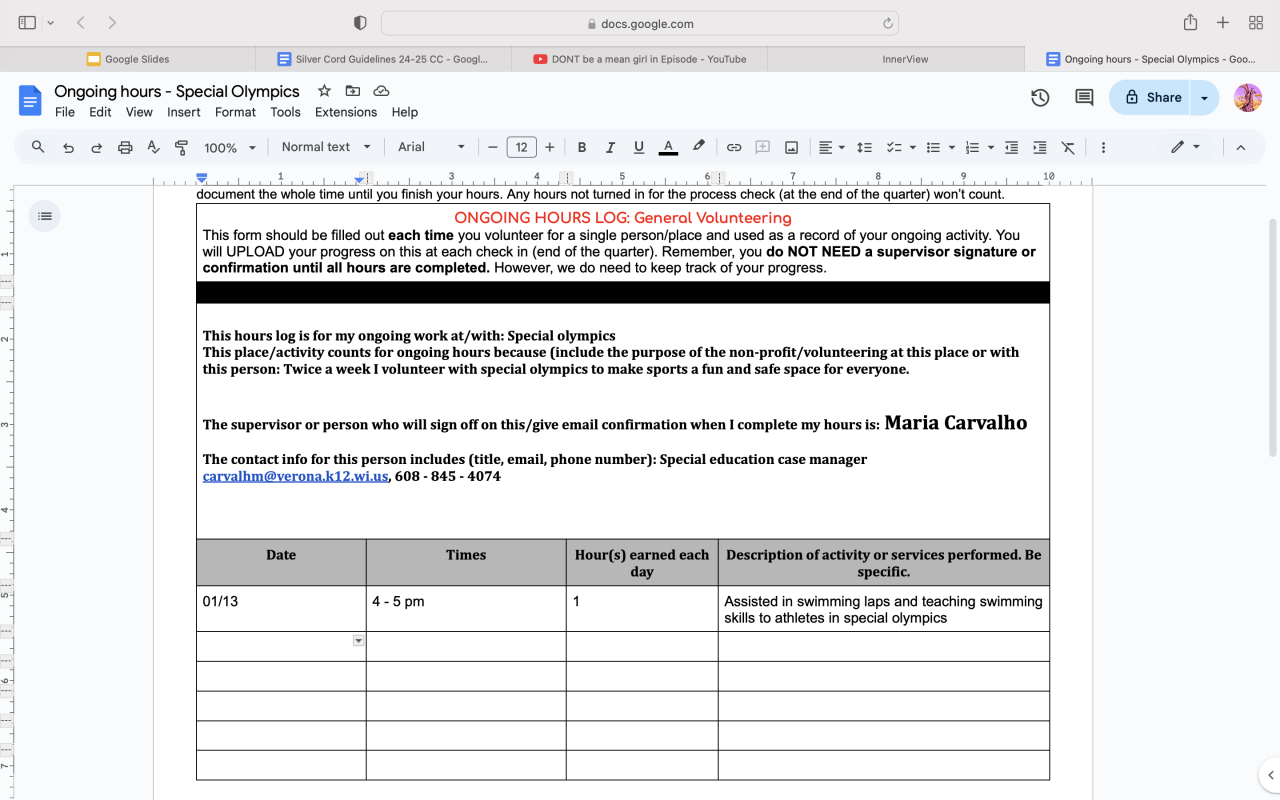Increase the font size
The height and width of the screenshot is (800, 1280).
(550, 147)
